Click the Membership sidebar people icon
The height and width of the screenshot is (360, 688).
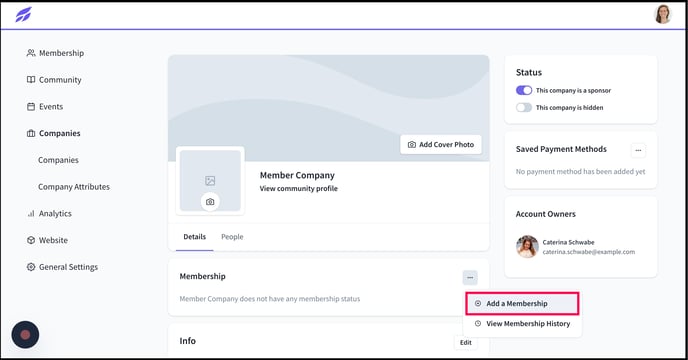(31, 53)
